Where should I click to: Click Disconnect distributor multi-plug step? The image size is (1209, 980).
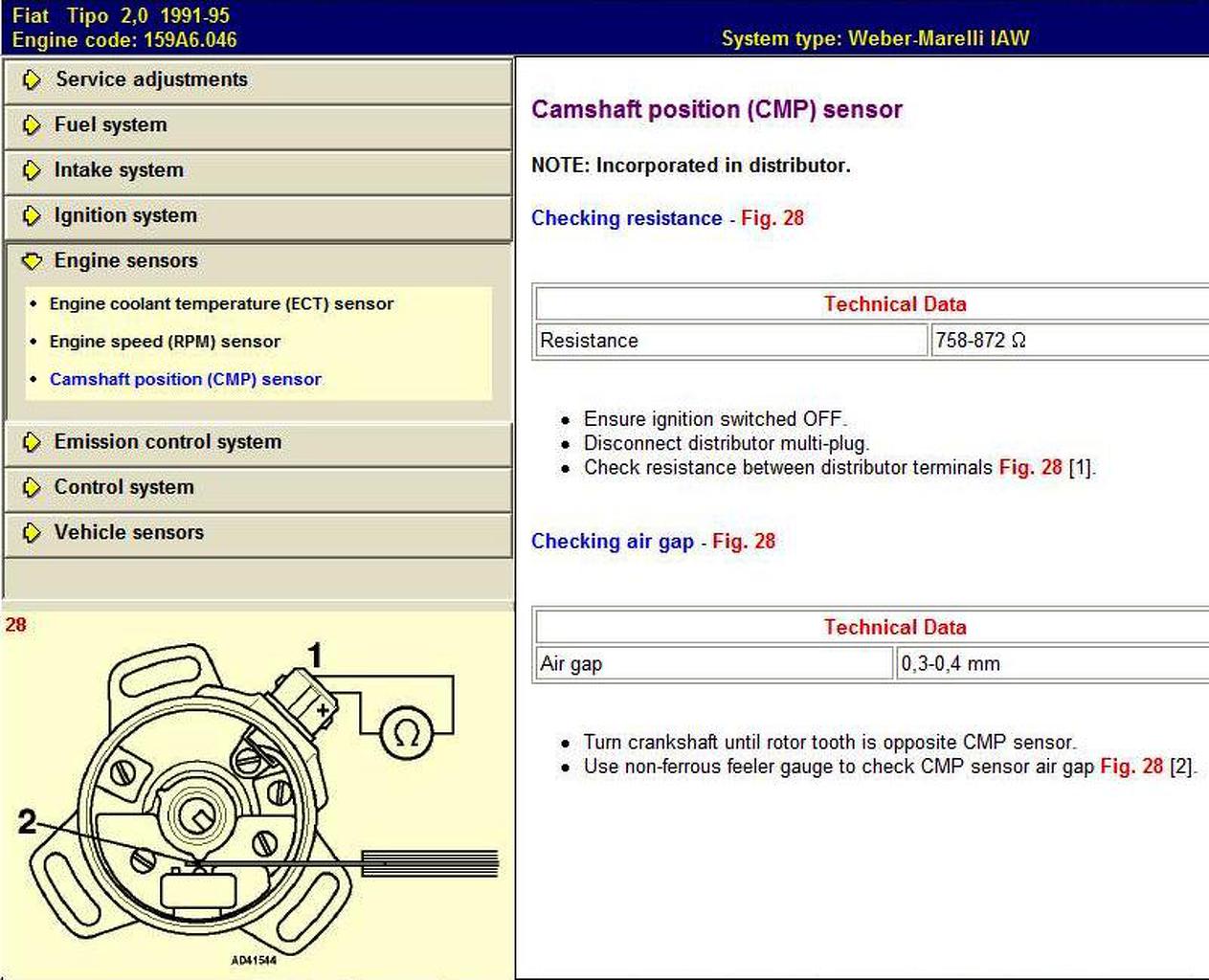click(x=727, y=444)
